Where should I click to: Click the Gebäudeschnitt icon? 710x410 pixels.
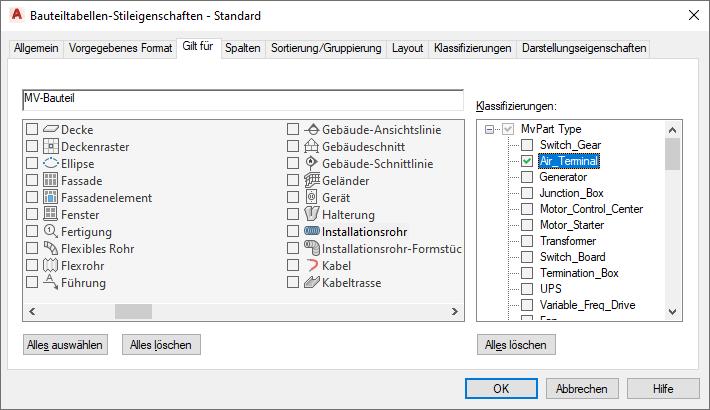coord(312,147)
